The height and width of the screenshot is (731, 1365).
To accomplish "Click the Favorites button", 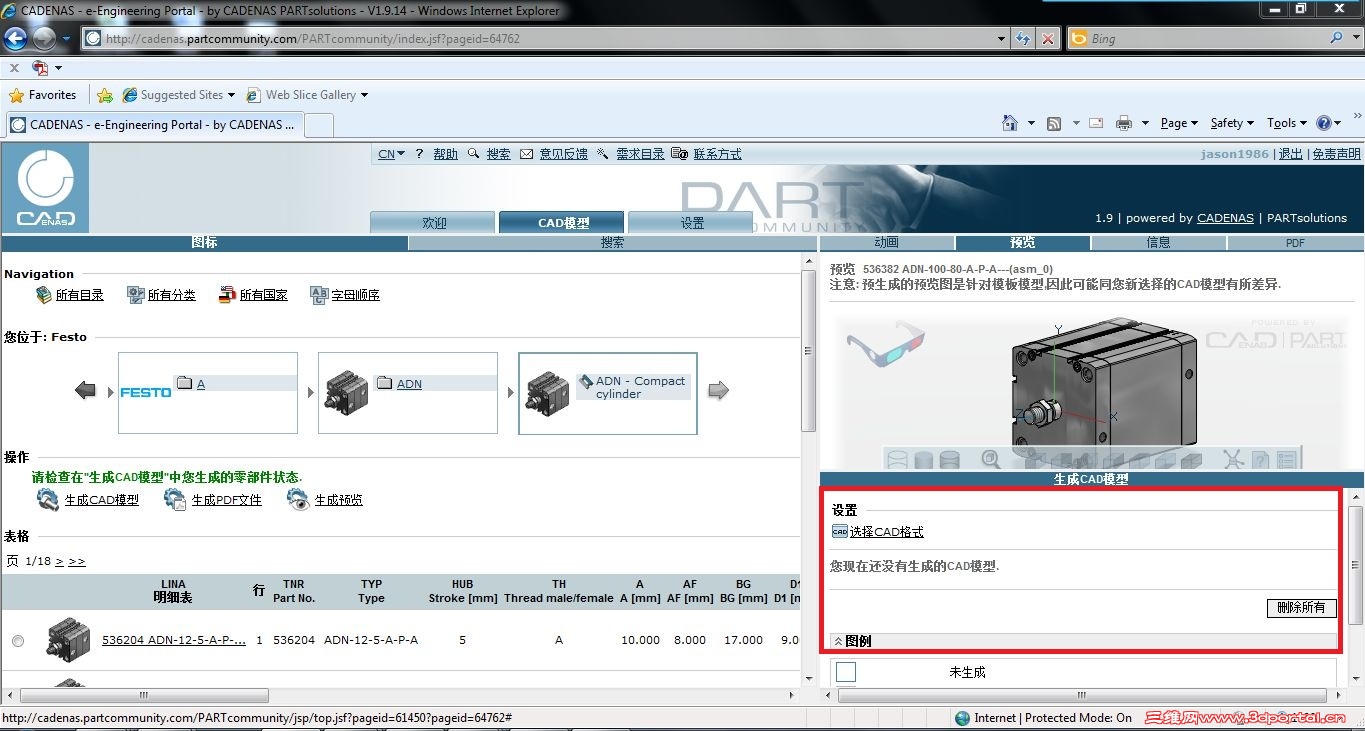I will click(x=42, y=95).
